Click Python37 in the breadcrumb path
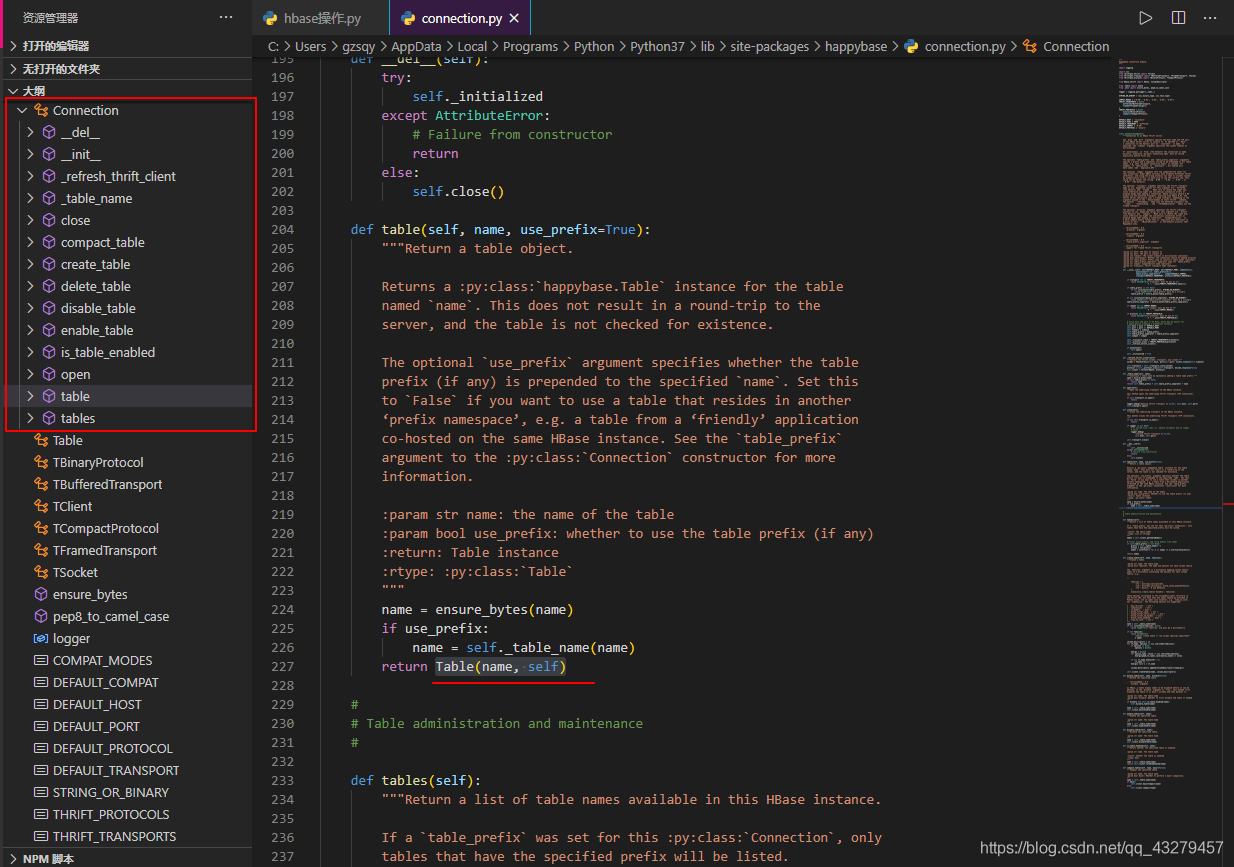 [658, 46]
